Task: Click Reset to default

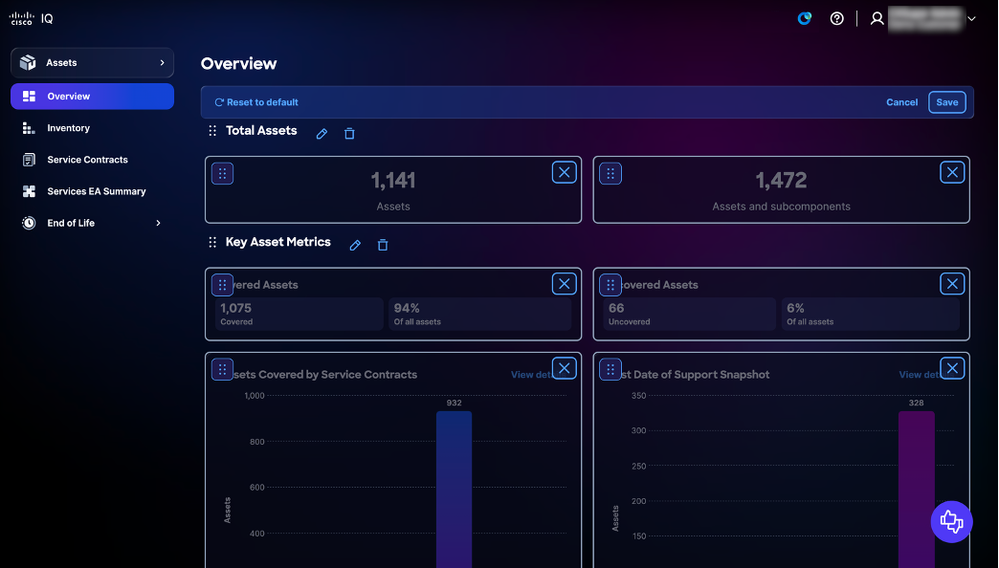Action: tap(256, 102)
